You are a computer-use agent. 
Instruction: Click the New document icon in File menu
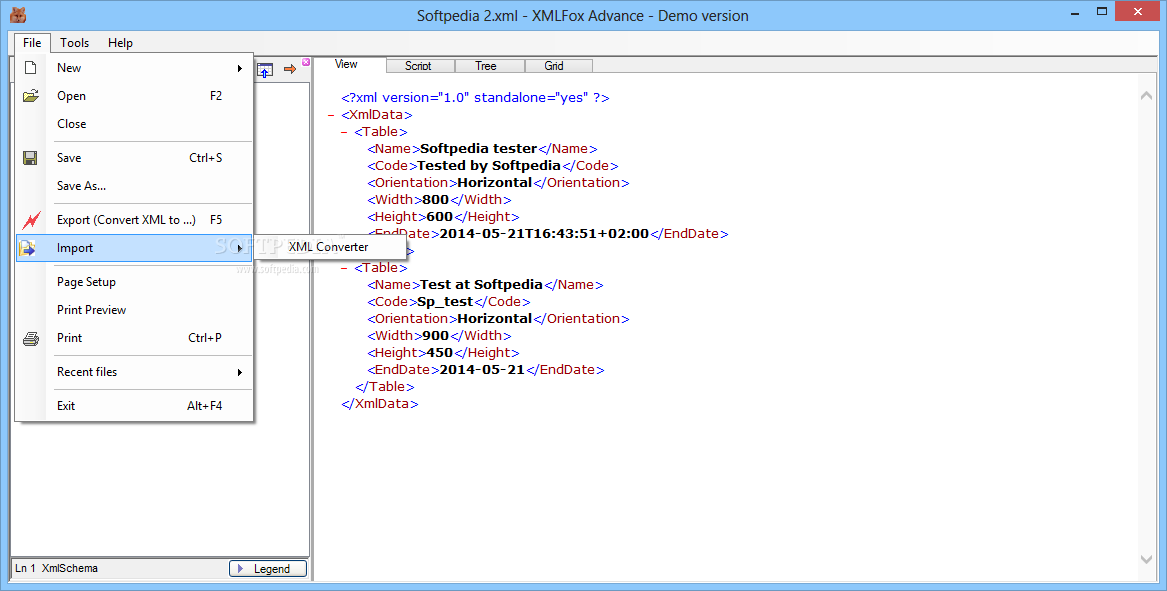click(30, 68)
